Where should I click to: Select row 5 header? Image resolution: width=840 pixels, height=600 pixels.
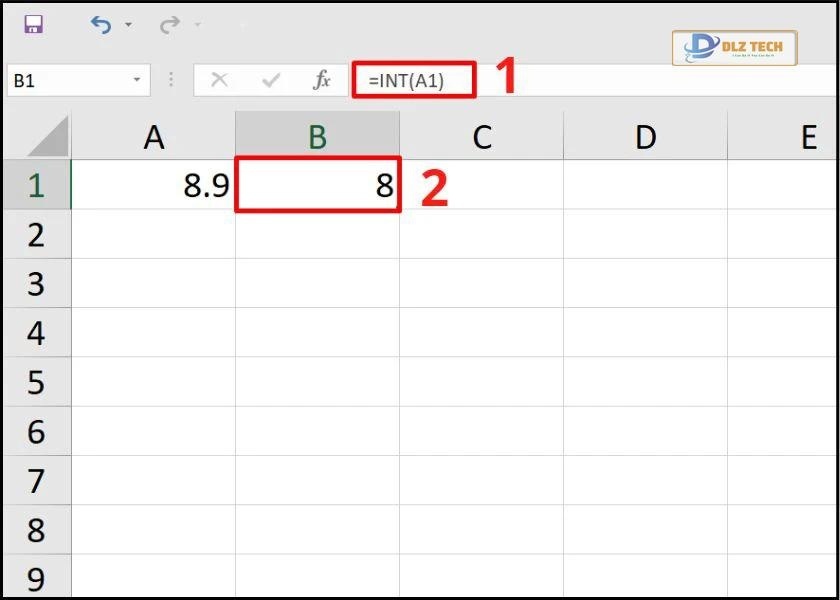pyautogui.click(x=36, y=382)
